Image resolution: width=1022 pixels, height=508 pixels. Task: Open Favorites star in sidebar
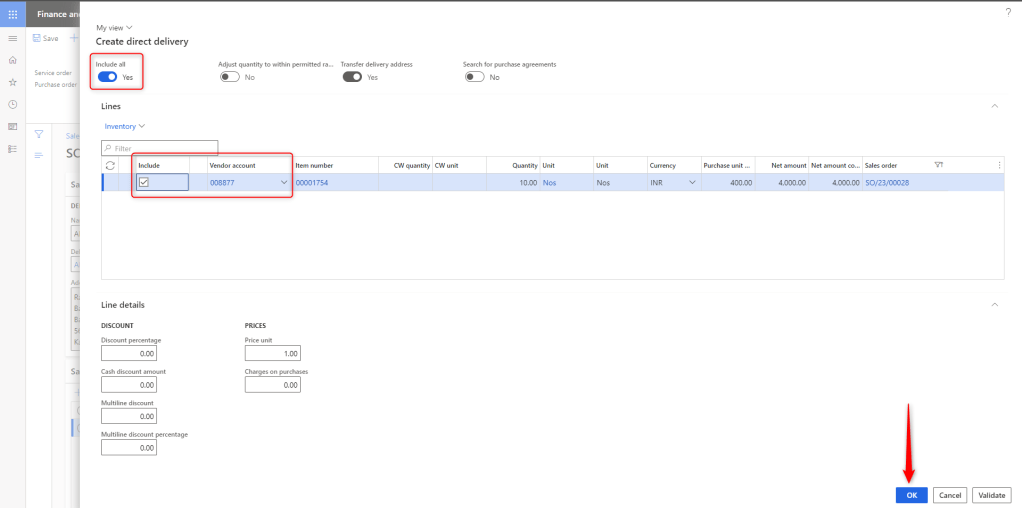coord(12,82)
